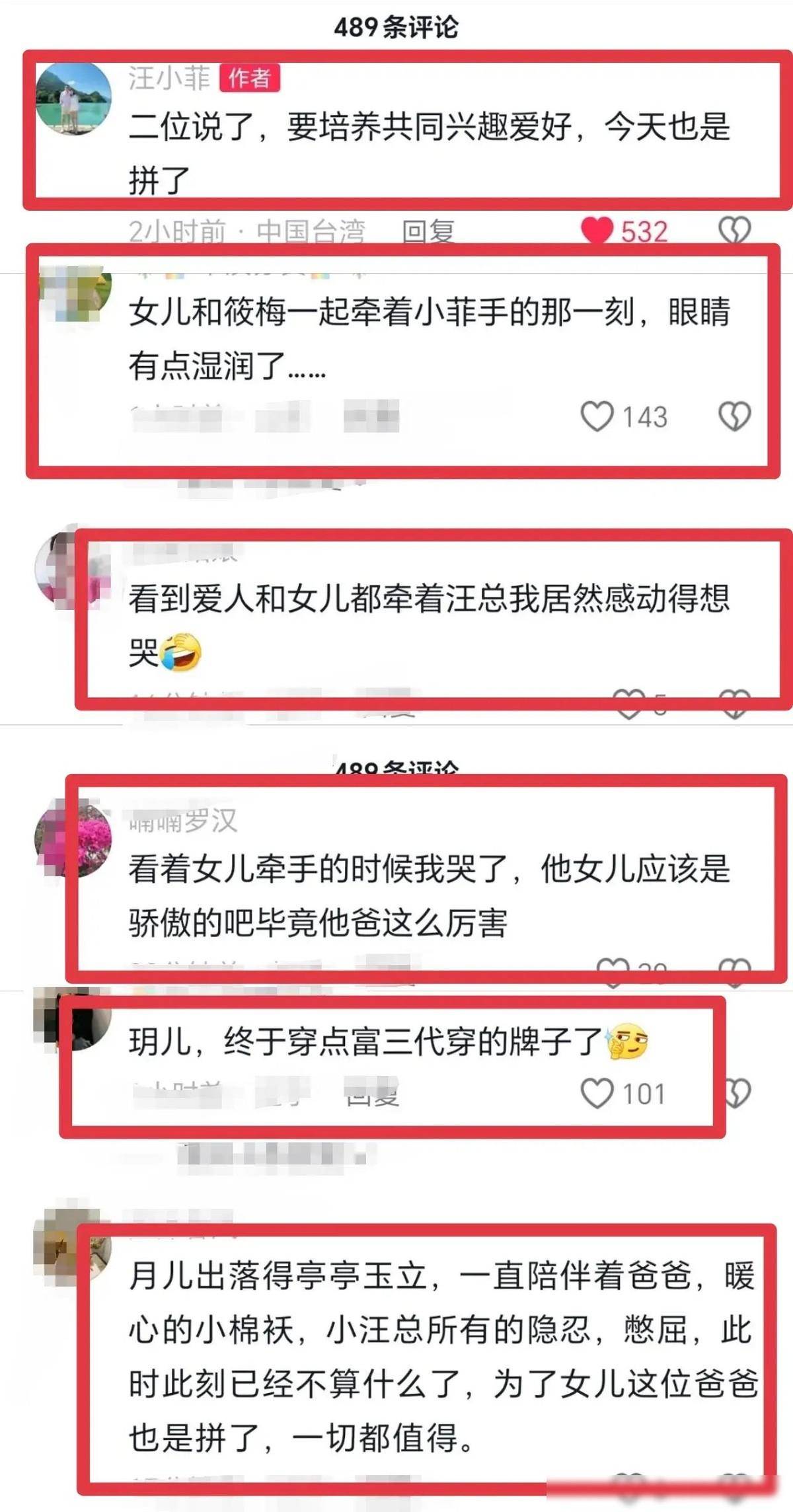793x1512 pixels.
Task: Open avatar beside 玥儿 comment
Action: (x=73, y=1019)
